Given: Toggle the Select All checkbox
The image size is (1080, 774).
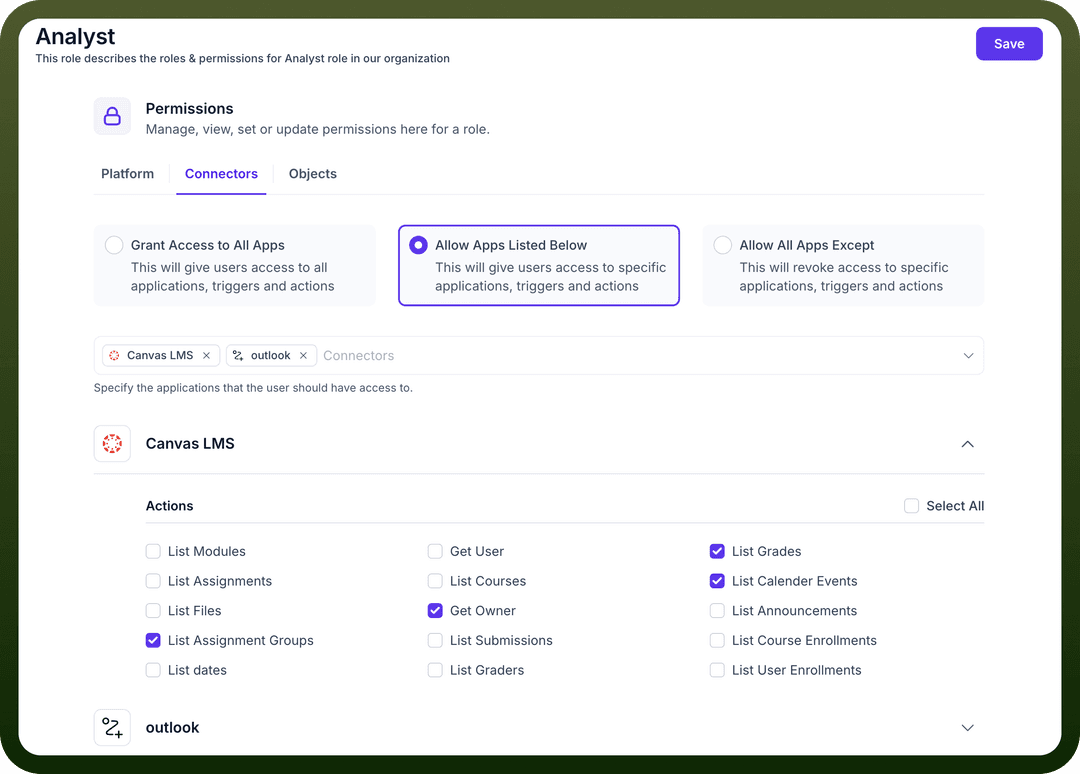Looking at the screenshot, I should pyautogui.click(x=911, y=506).
